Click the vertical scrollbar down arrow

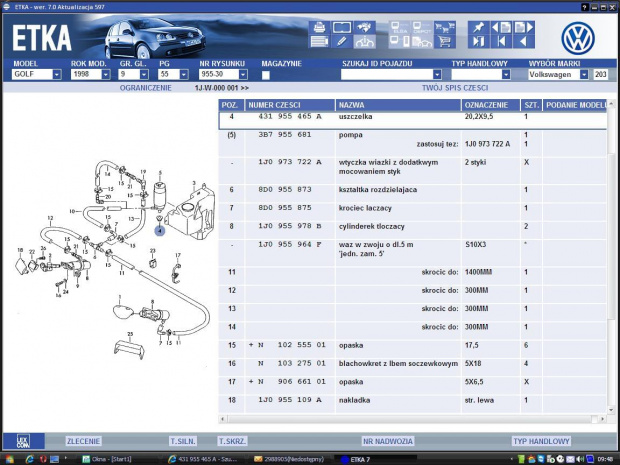(611, 410)
